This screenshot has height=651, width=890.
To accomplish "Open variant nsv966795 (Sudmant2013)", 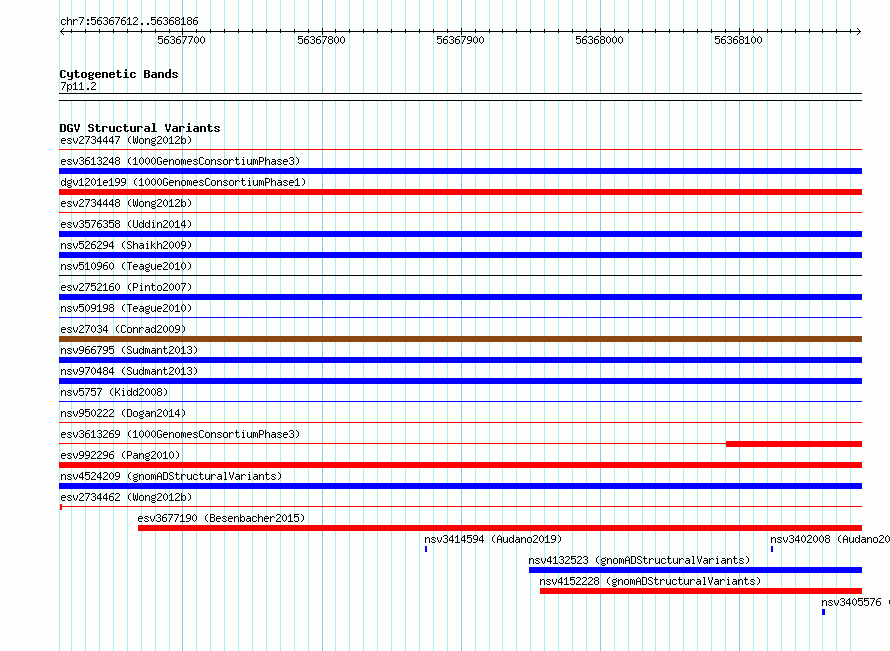I will pyautogui.click(x=129, y=350).
